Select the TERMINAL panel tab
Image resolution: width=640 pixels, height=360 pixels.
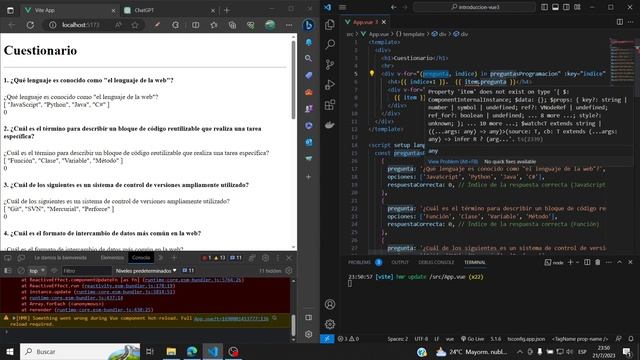[x=475, y=262]
